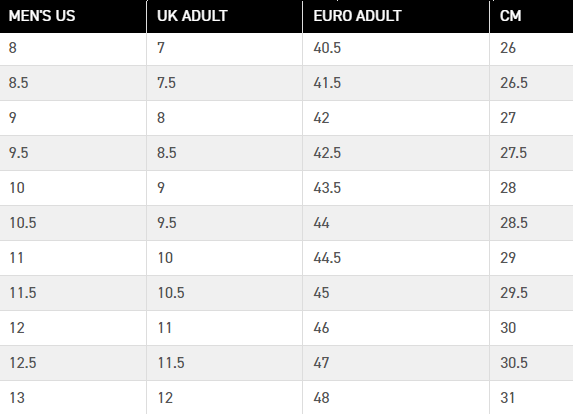
Task: Click Men's US size 12 cell
Action: 73,328
